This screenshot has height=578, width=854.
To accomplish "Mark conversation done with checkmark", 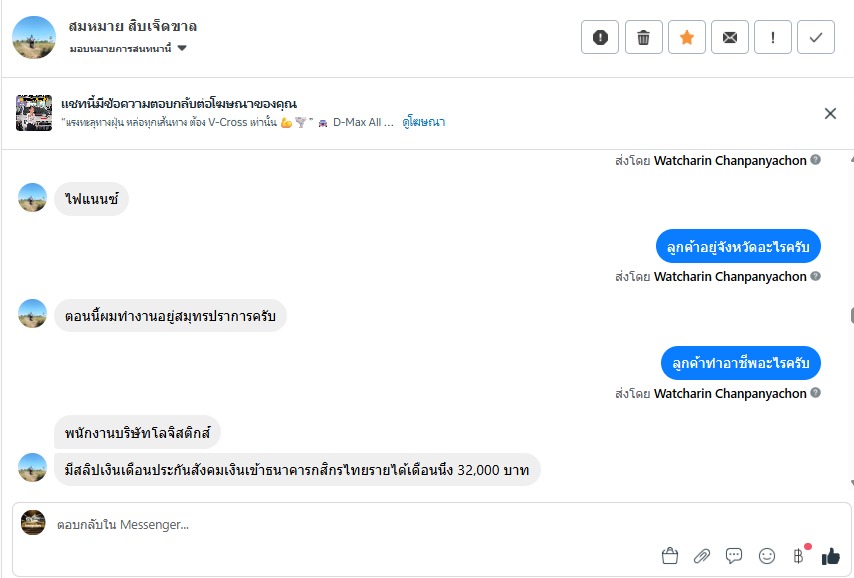I will coord(816,38).
